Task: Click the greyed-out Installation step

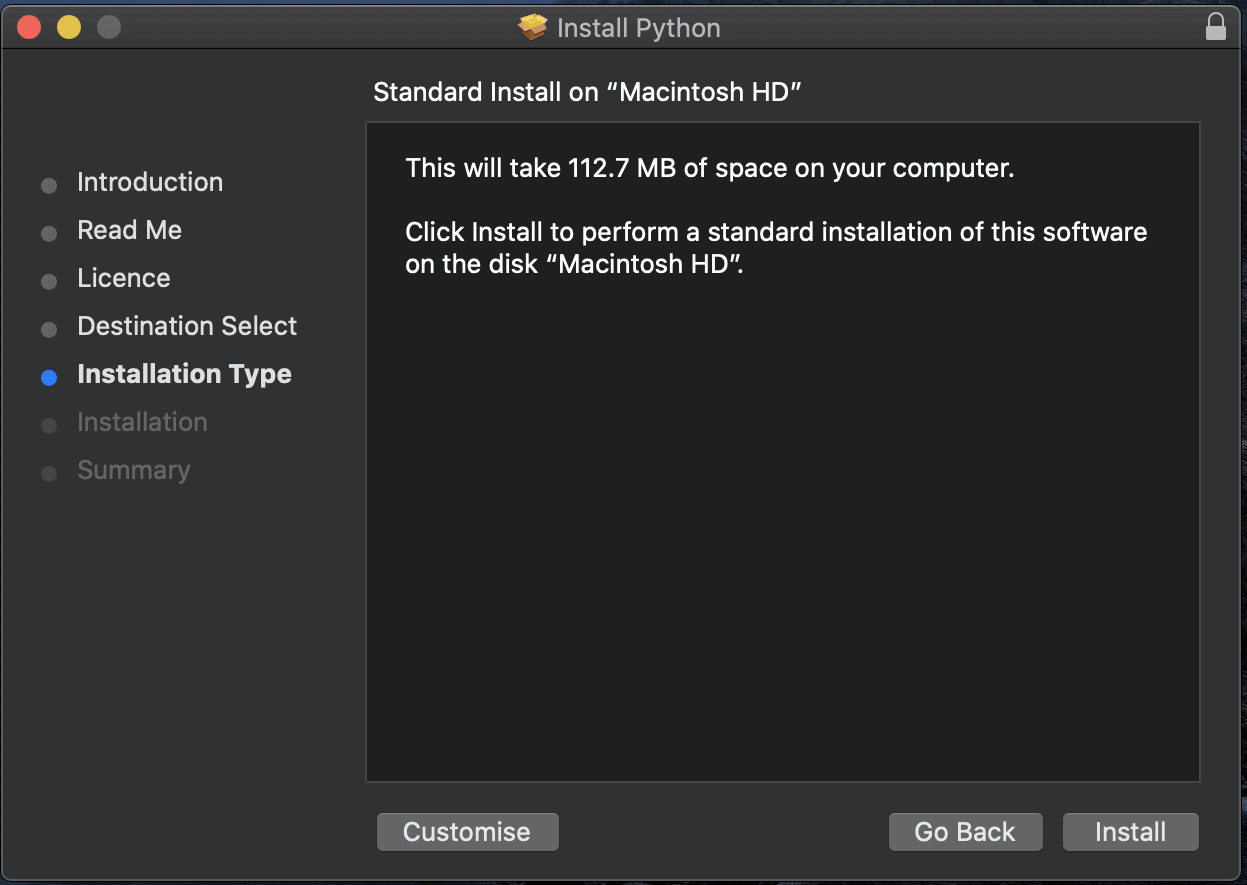Action: (142, 422)
